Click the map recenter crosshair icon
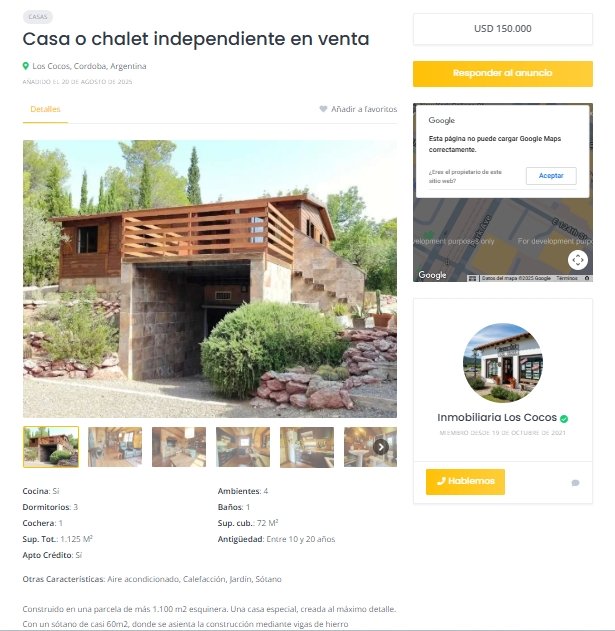615x631 pixels. coord(578,260)
